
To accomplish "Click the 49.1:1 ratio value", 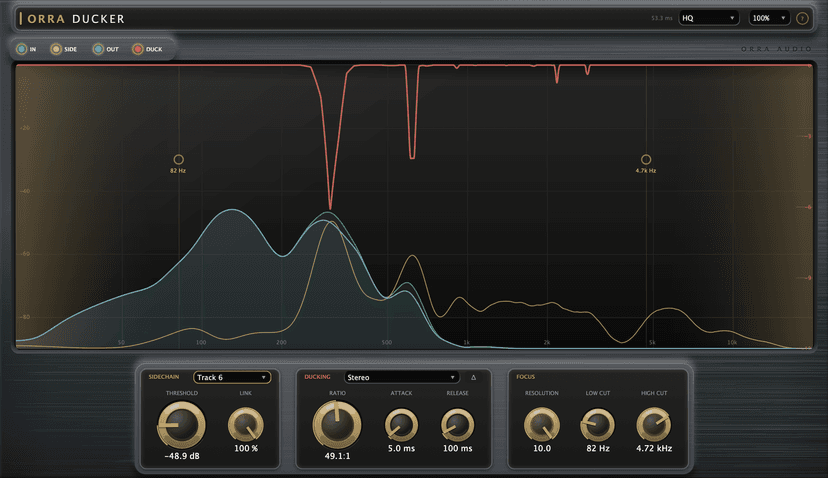I will tap(337, 456).
